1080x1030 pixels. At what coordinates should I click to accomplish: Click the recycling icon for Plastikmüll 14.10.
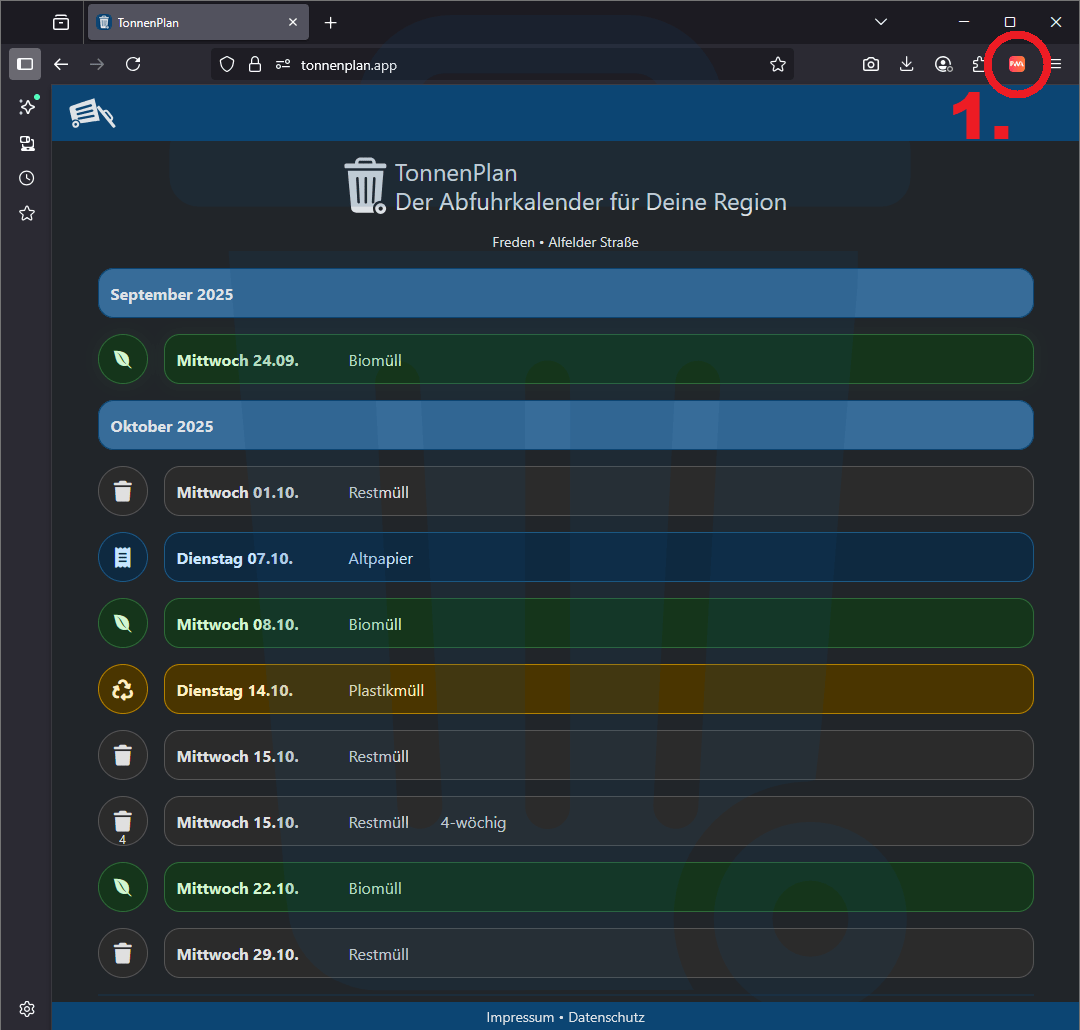click(123, 690)
